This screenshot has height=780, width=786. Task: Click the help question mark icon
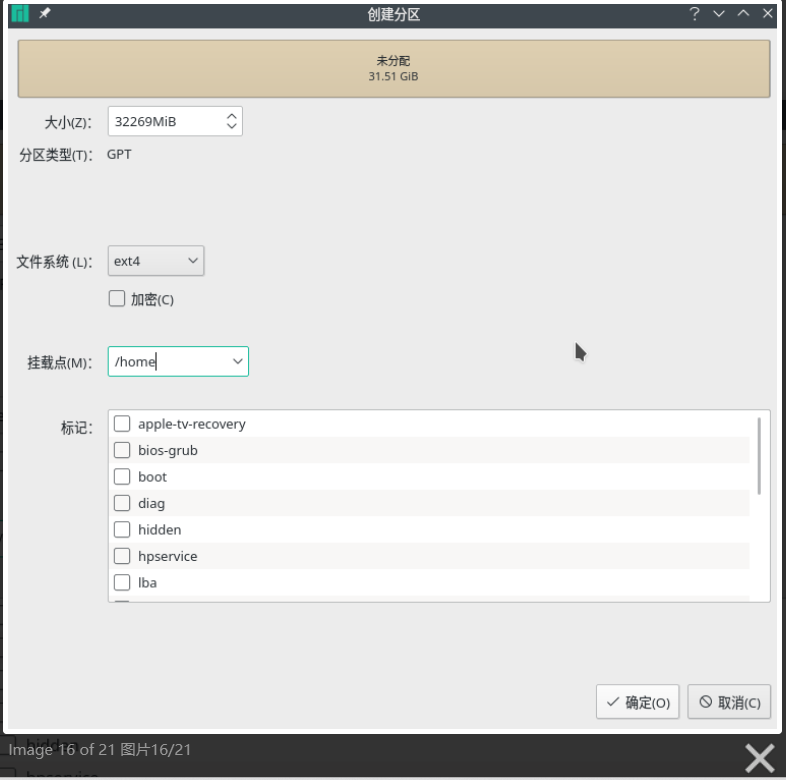694,14
